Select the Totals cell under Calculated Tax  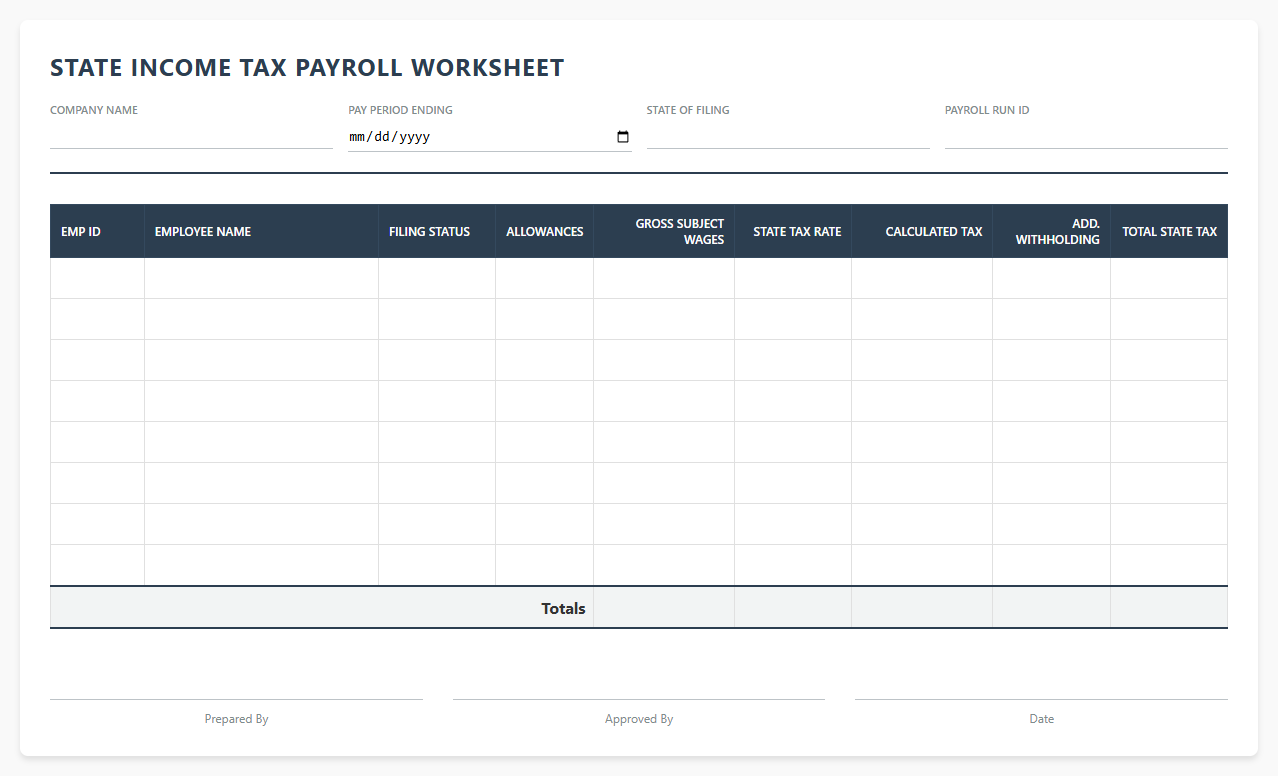pos(922,607)
